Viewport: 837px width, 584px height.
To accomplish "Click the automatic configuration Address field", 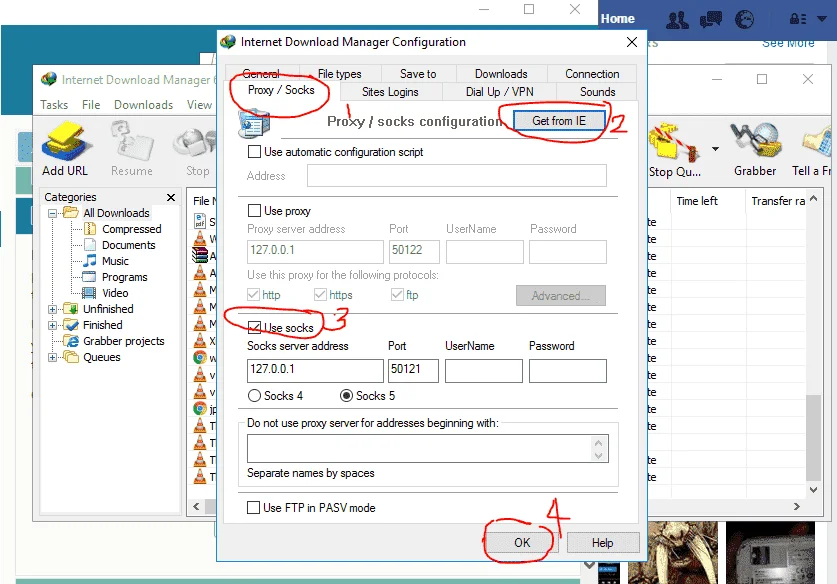I will tap(456, 176).
